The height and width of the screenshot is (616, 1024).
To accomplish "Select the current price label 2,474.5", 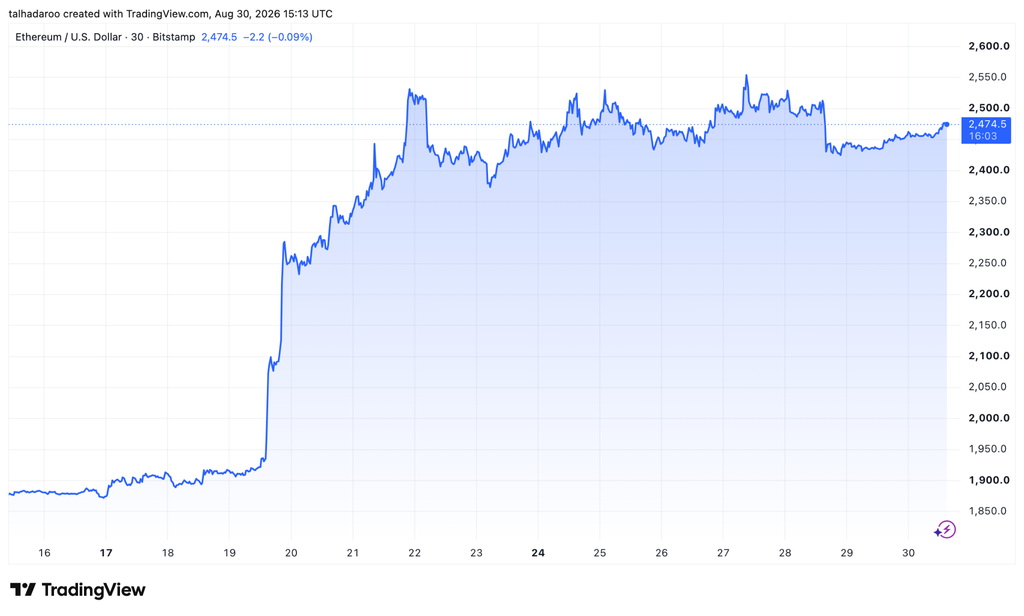I will point(986,130).
